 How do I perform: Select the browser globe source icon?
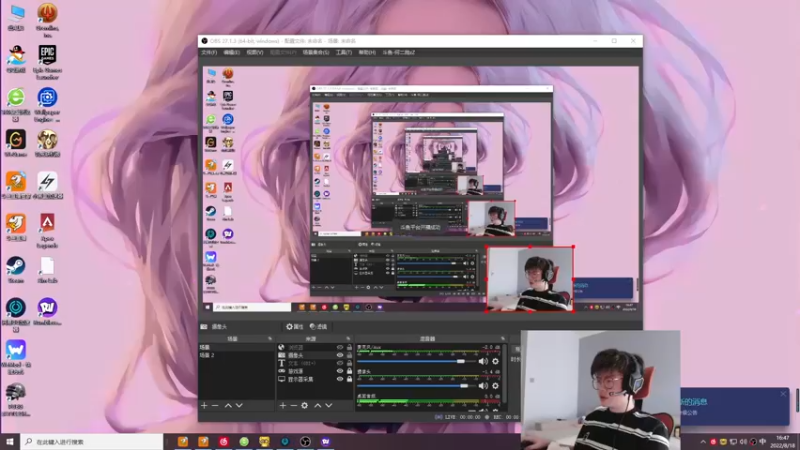[x=281, y=347]
